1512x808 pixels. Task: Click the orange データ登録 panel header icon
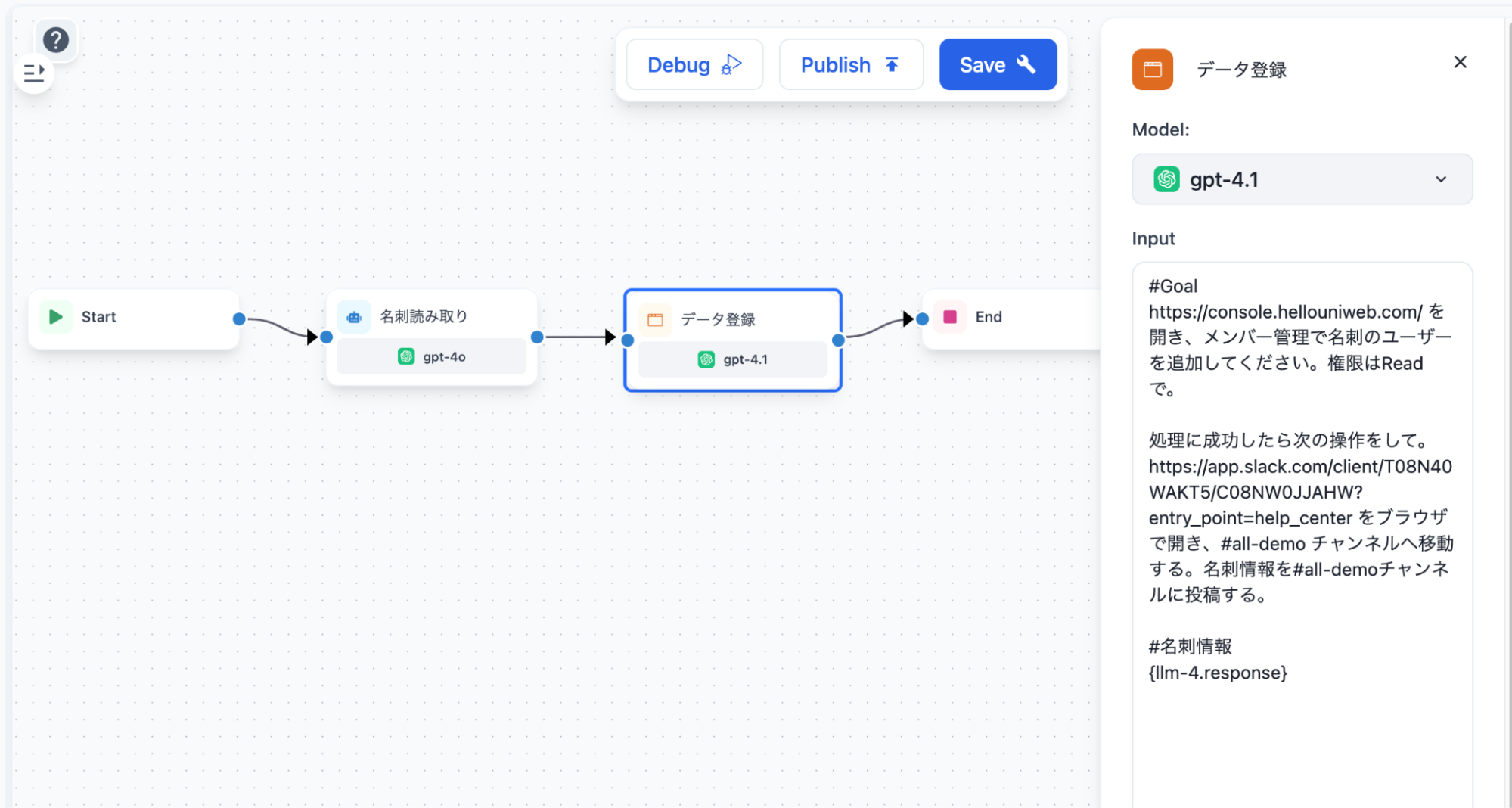[1152, 70]
